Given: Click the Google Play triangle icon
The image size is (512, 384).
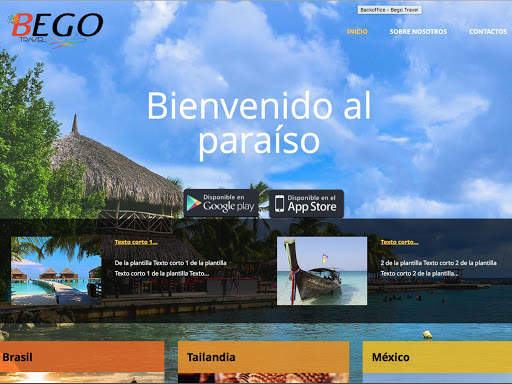Looking at the screenshot, I should click(x=193, y=203).
